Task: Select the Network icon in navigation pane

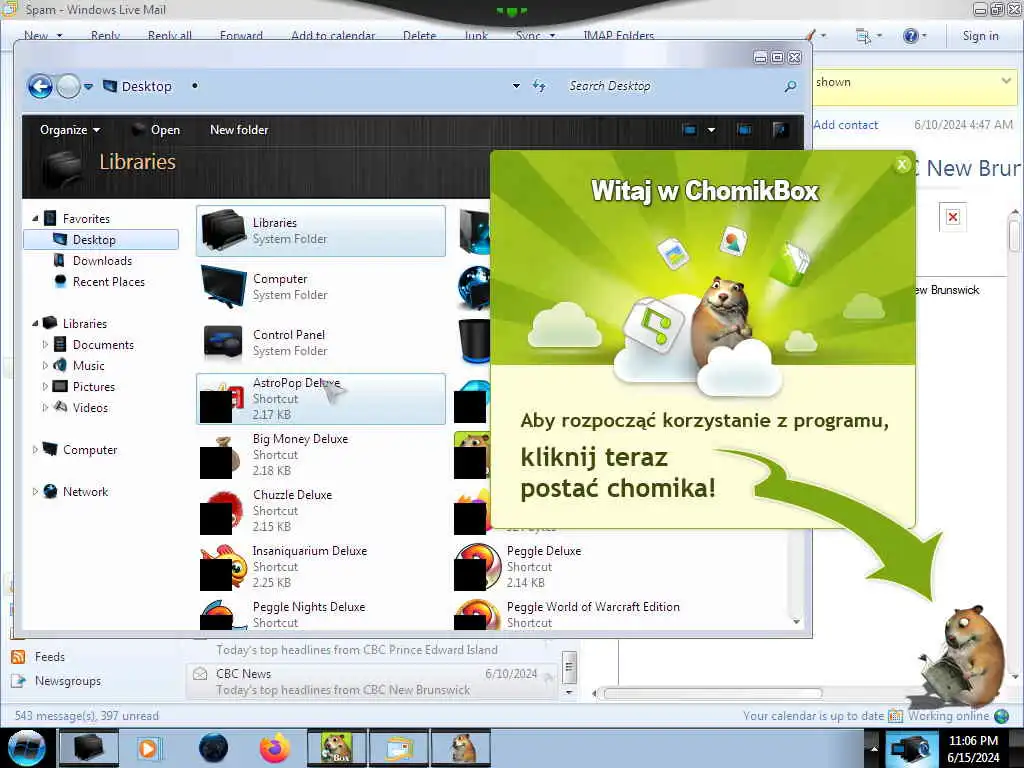Action: point(50,491)
